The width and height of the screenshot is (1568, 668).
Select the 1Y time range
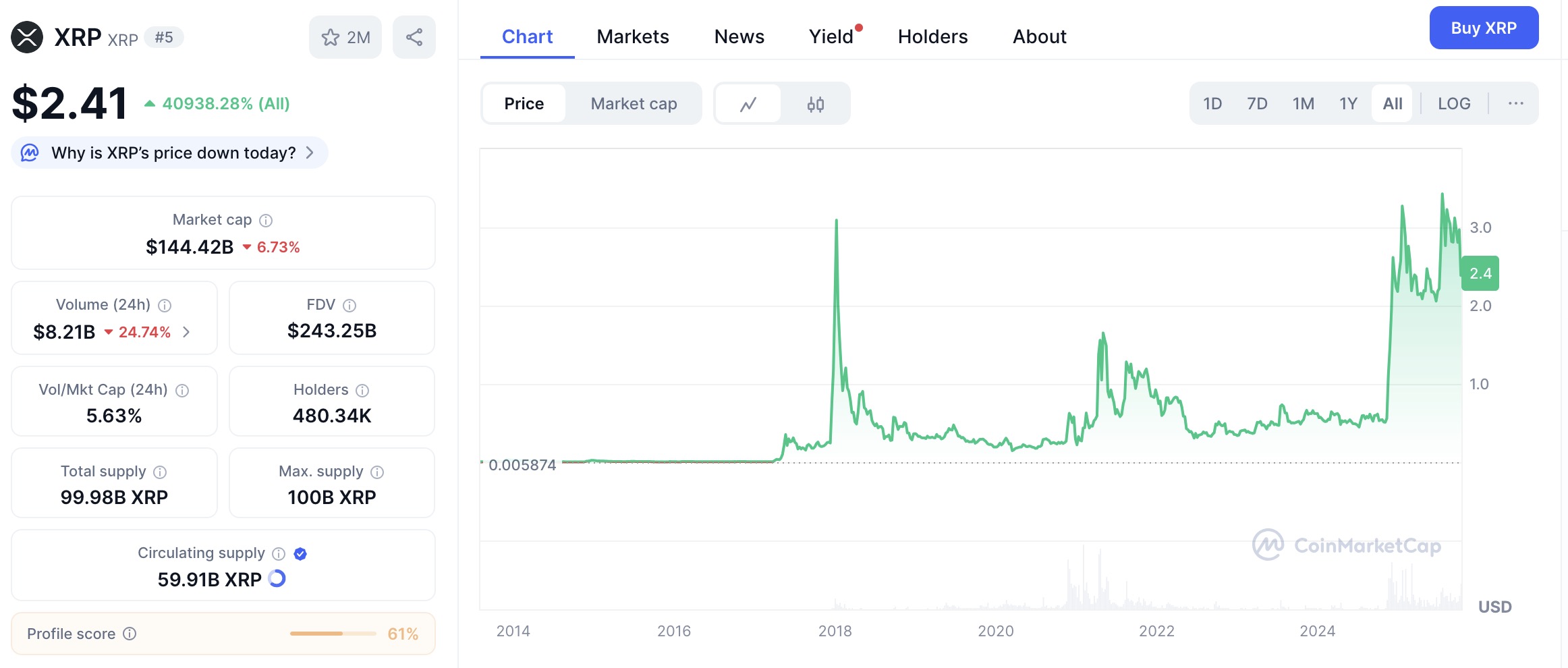pos(1347,104)
